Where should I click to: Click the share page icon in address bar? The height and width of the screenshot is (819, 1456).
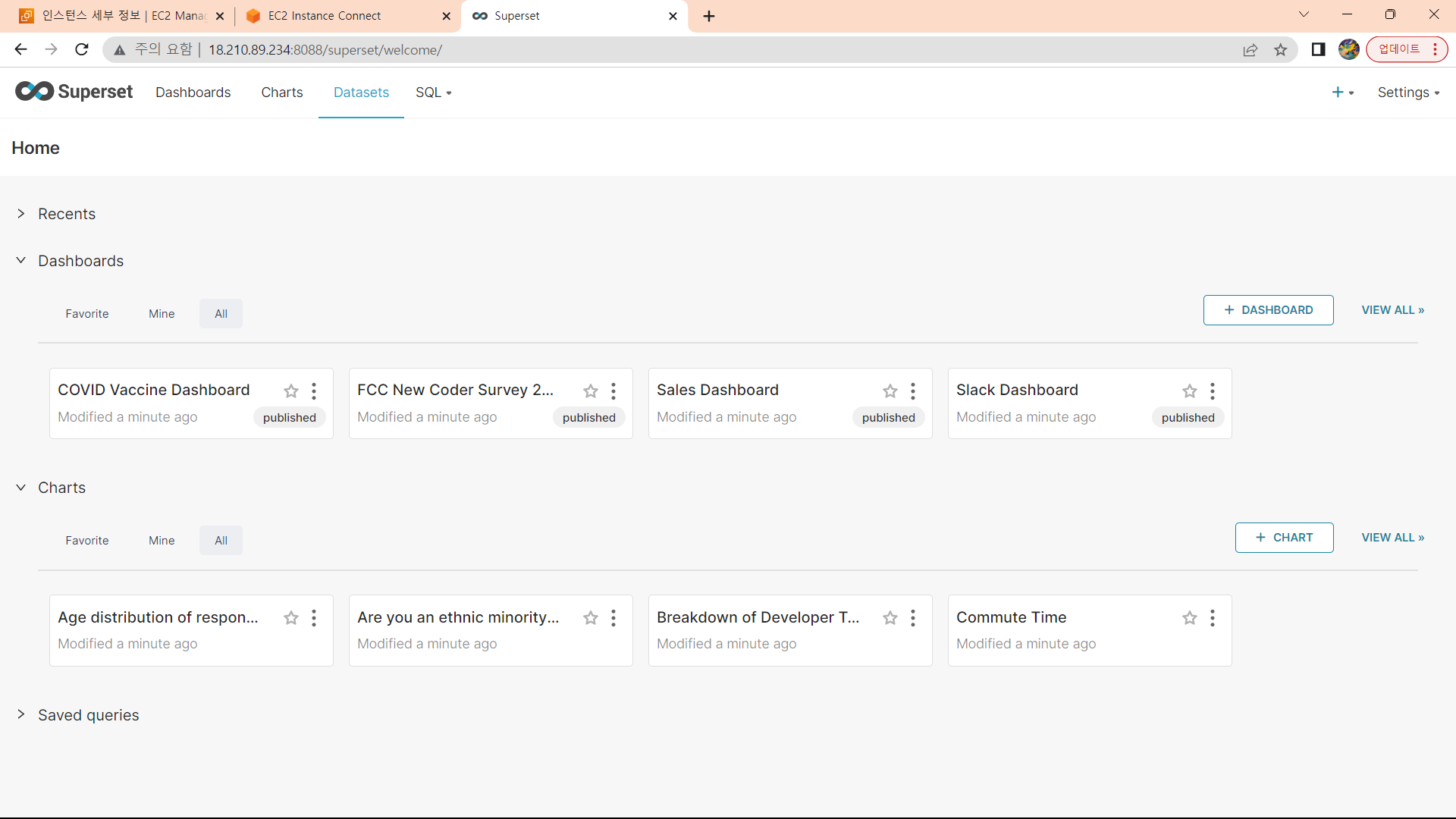pos(1250,50)
